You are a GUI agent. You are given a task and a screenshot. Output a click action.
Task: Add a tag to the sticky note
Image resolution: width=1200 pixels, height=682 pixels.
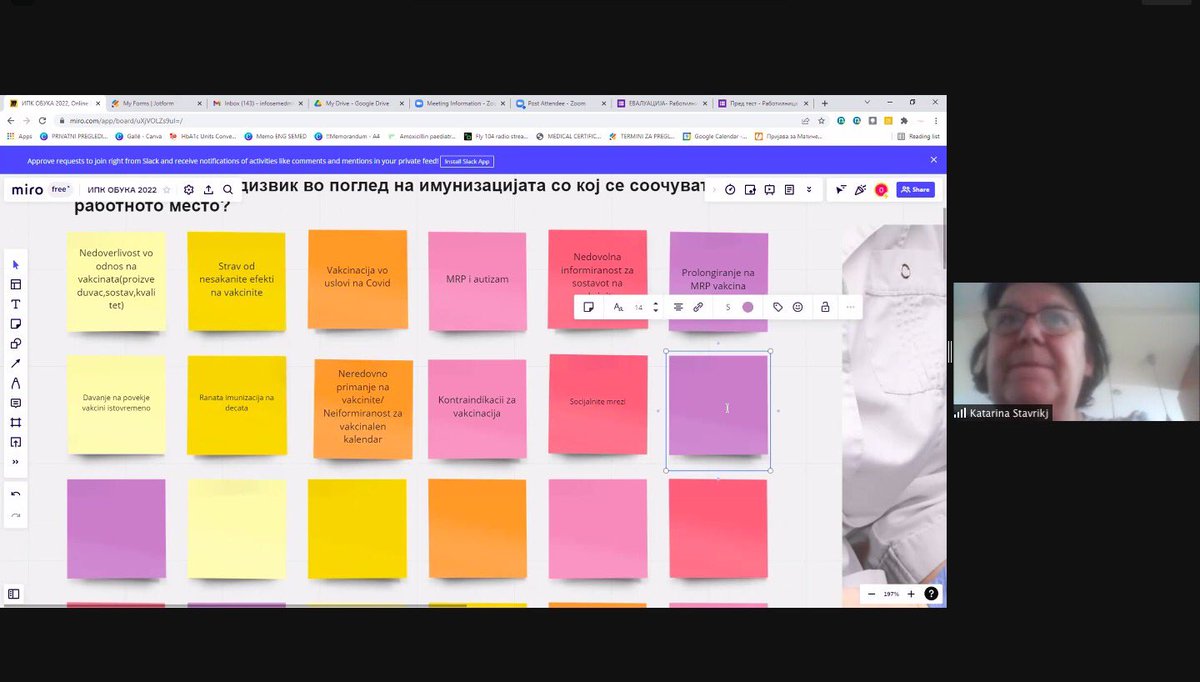[778, 307]
